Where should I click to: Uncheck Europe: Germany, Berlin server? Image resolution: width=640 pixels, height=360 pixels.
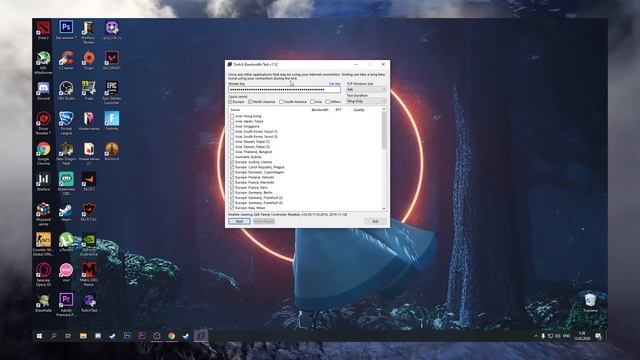pos(232,193)
